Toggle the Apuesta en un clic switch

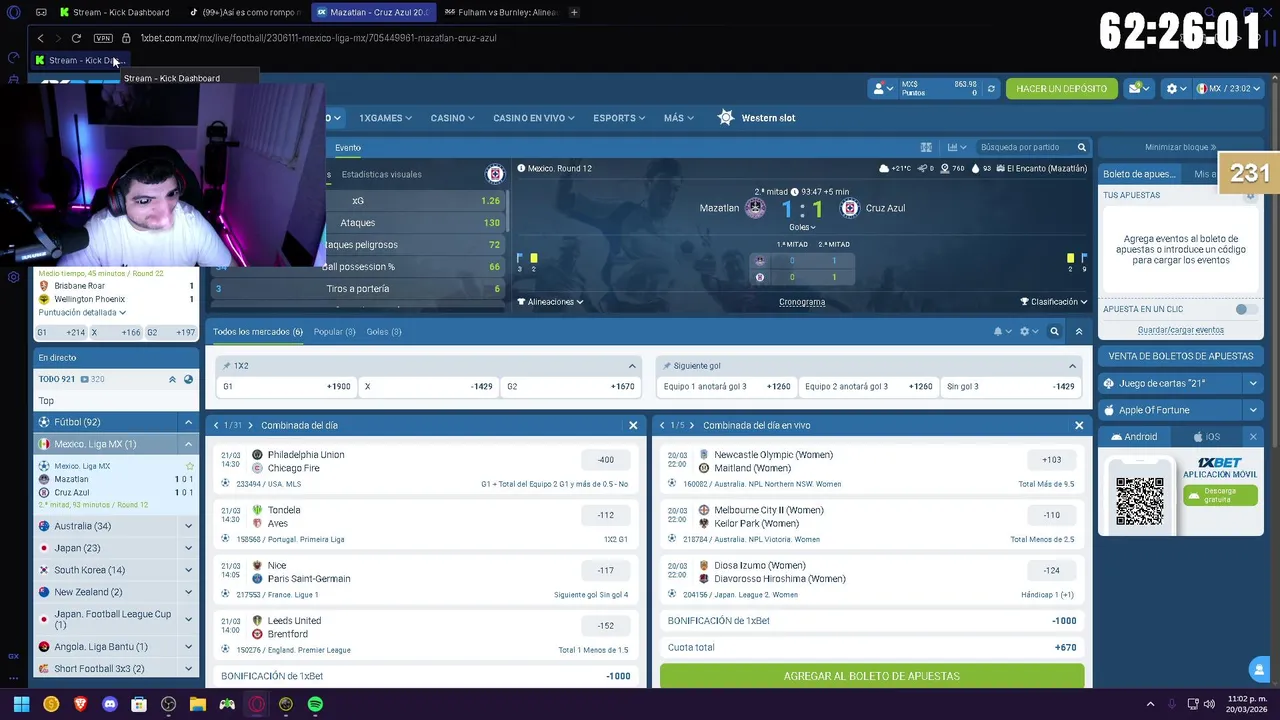pyautogui.click(x=1244, y=309)
